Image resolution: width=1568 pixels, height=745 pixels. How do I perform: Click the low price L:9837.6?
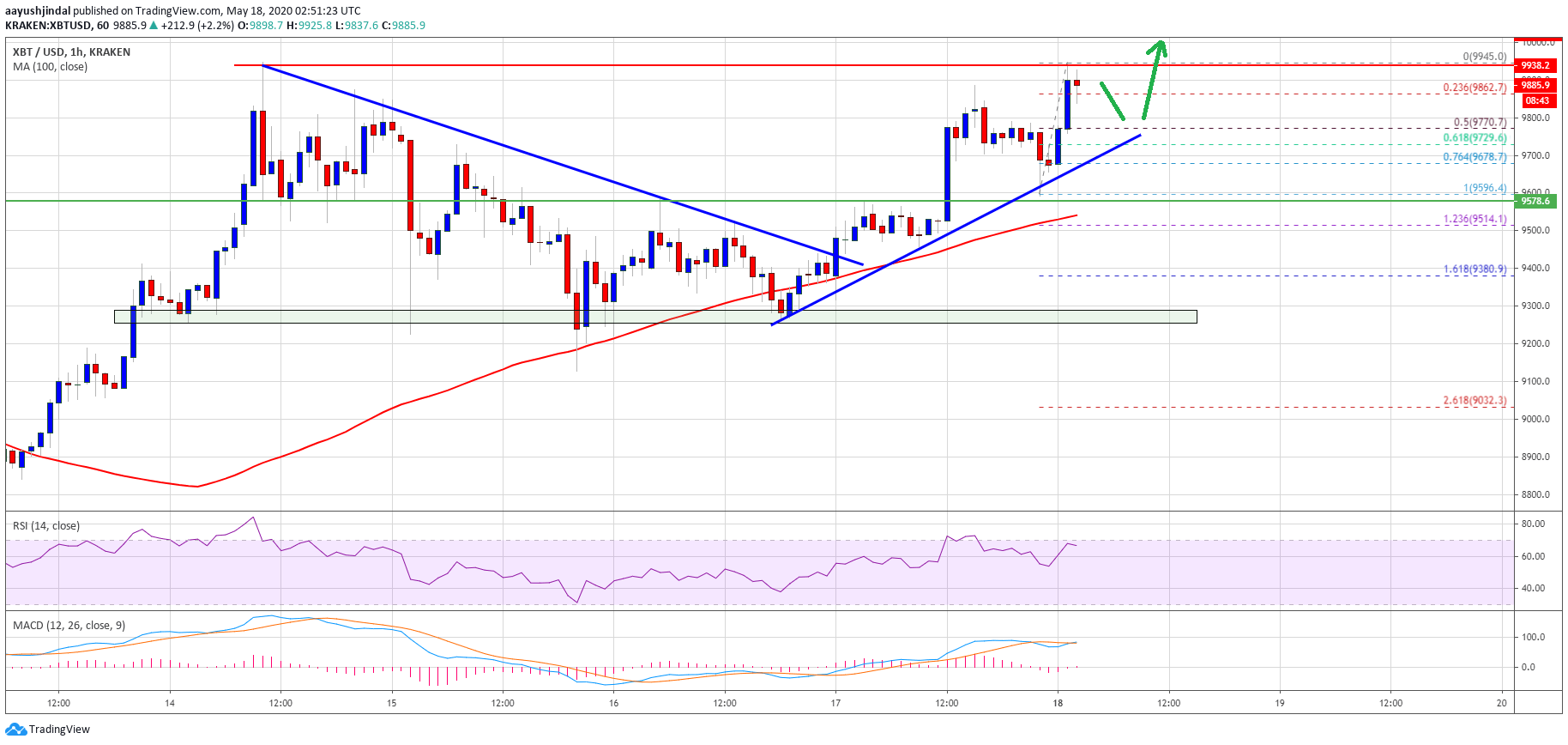tap(357, 26)
